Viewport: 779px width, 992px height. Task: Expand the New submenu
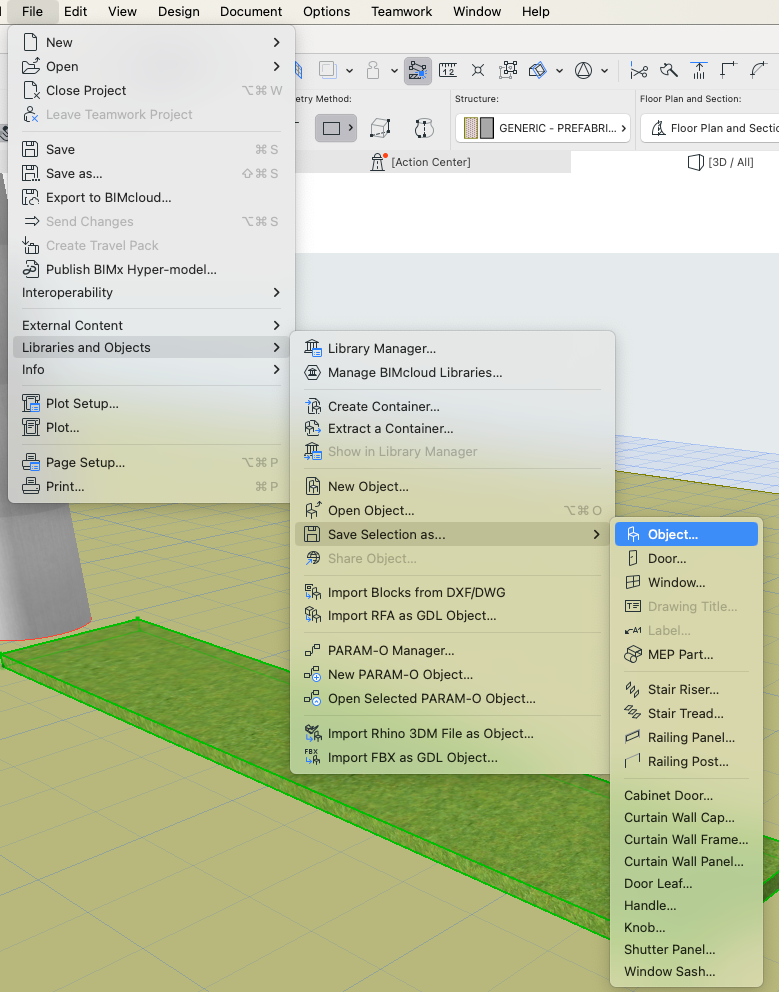(x=151, y=42)
